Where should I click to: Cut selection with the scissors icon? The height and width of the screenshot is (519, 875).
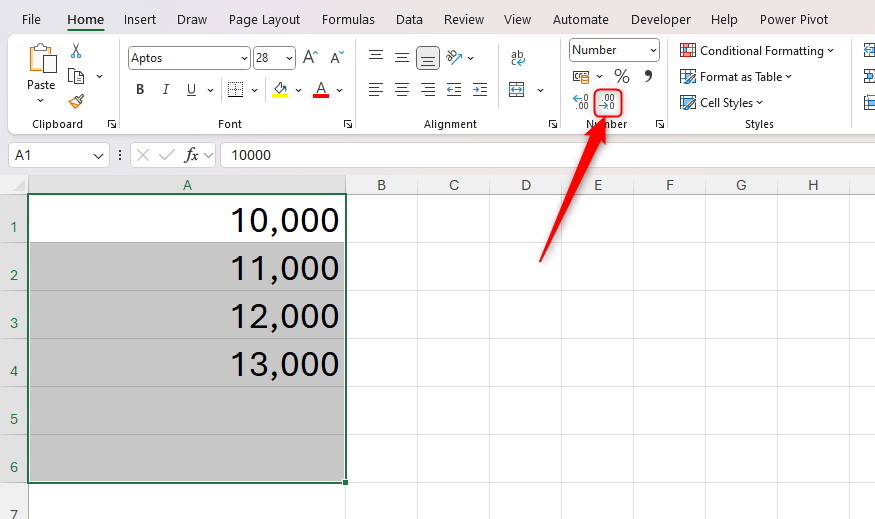[x=76, y=51]
